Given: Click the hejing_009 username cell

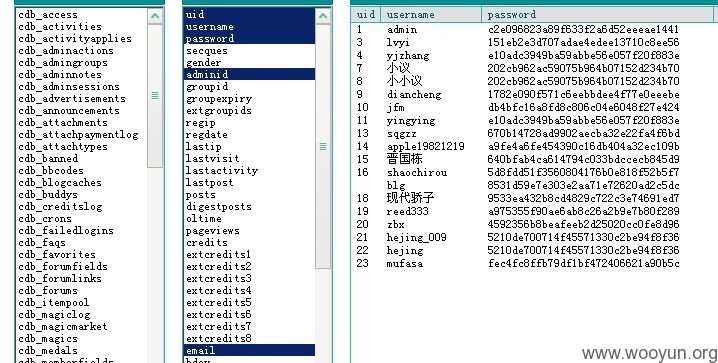Looking at the screenshot, I should click(417, 238).
